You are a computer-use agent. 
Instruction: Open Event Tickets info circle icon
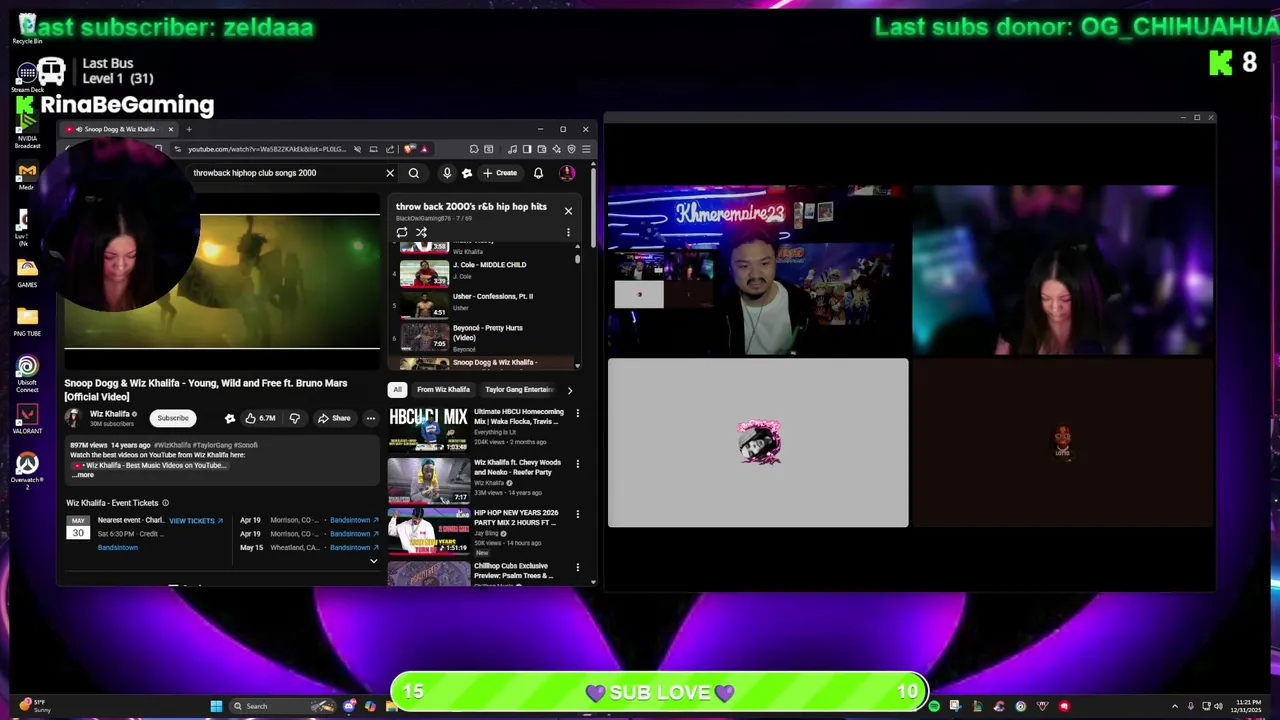tap(165, 503)
